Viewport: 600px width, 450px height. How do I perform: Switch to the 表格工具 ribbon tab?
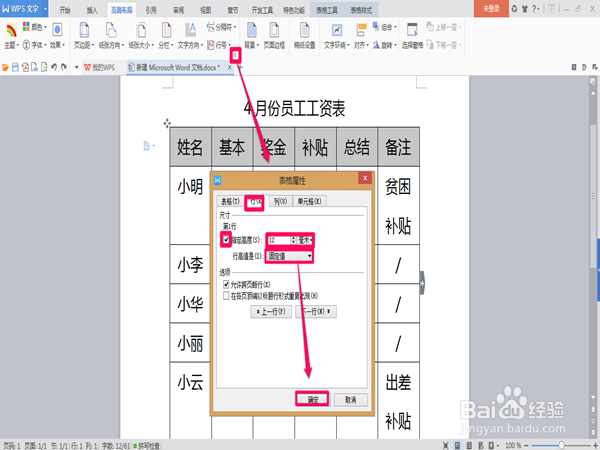[x=327, y=10]
